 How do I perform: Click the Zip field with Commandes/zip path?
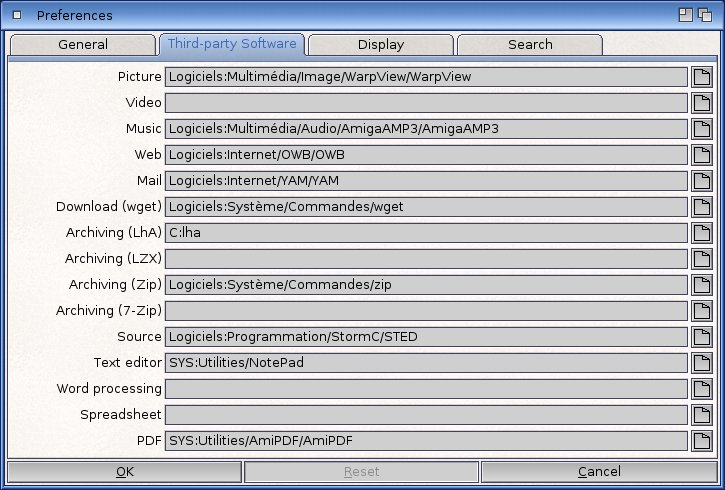[426, 285]
